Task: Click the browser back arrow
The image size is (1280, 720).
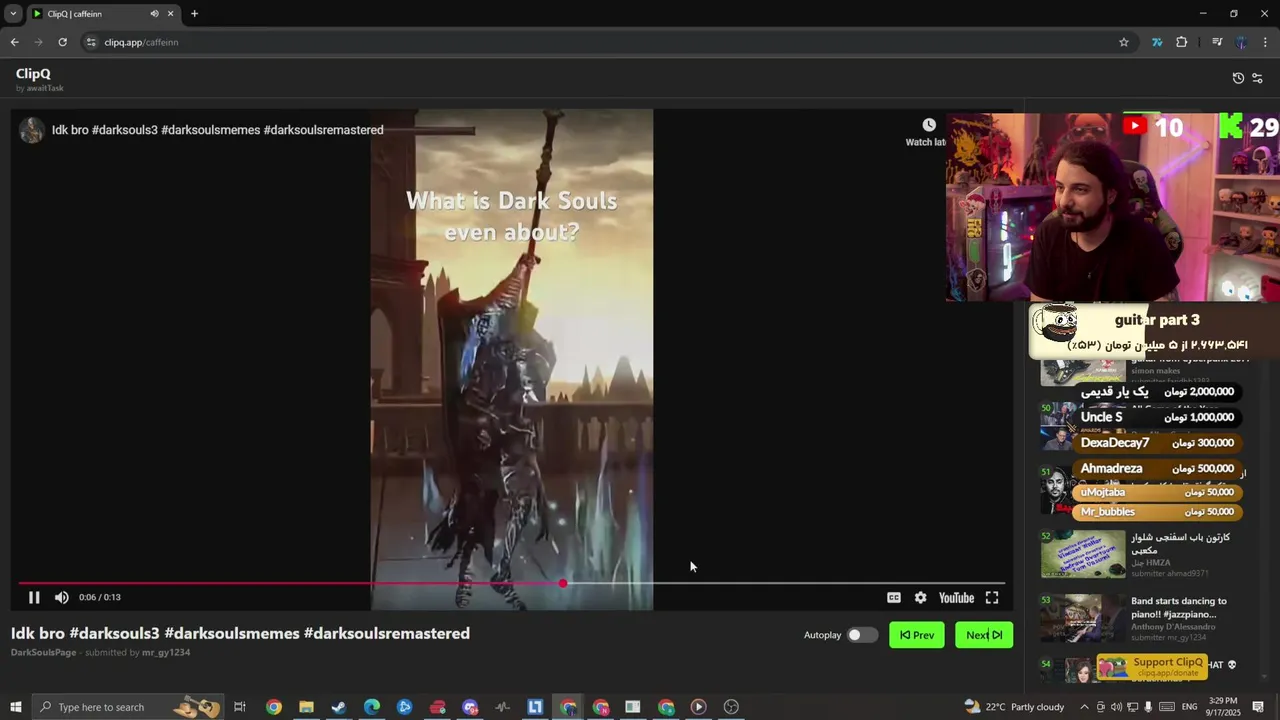Action: [14, 42]
